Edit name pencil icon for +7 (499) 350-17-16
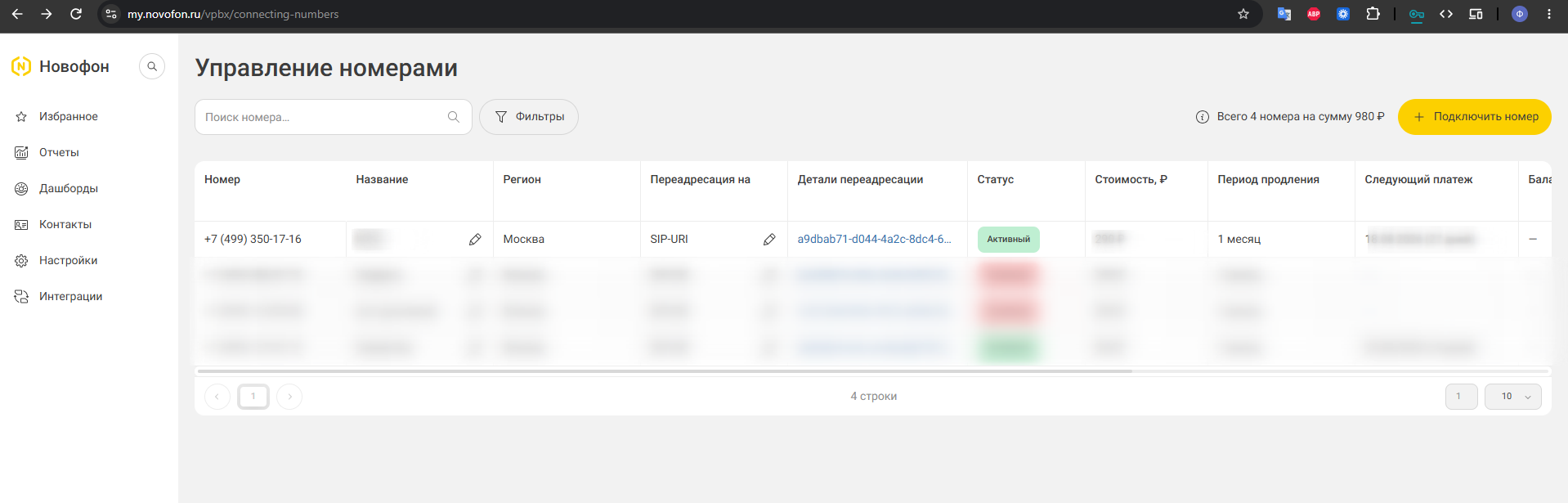Viewport: 1568px width, 503px height. (x=475, y=240)
